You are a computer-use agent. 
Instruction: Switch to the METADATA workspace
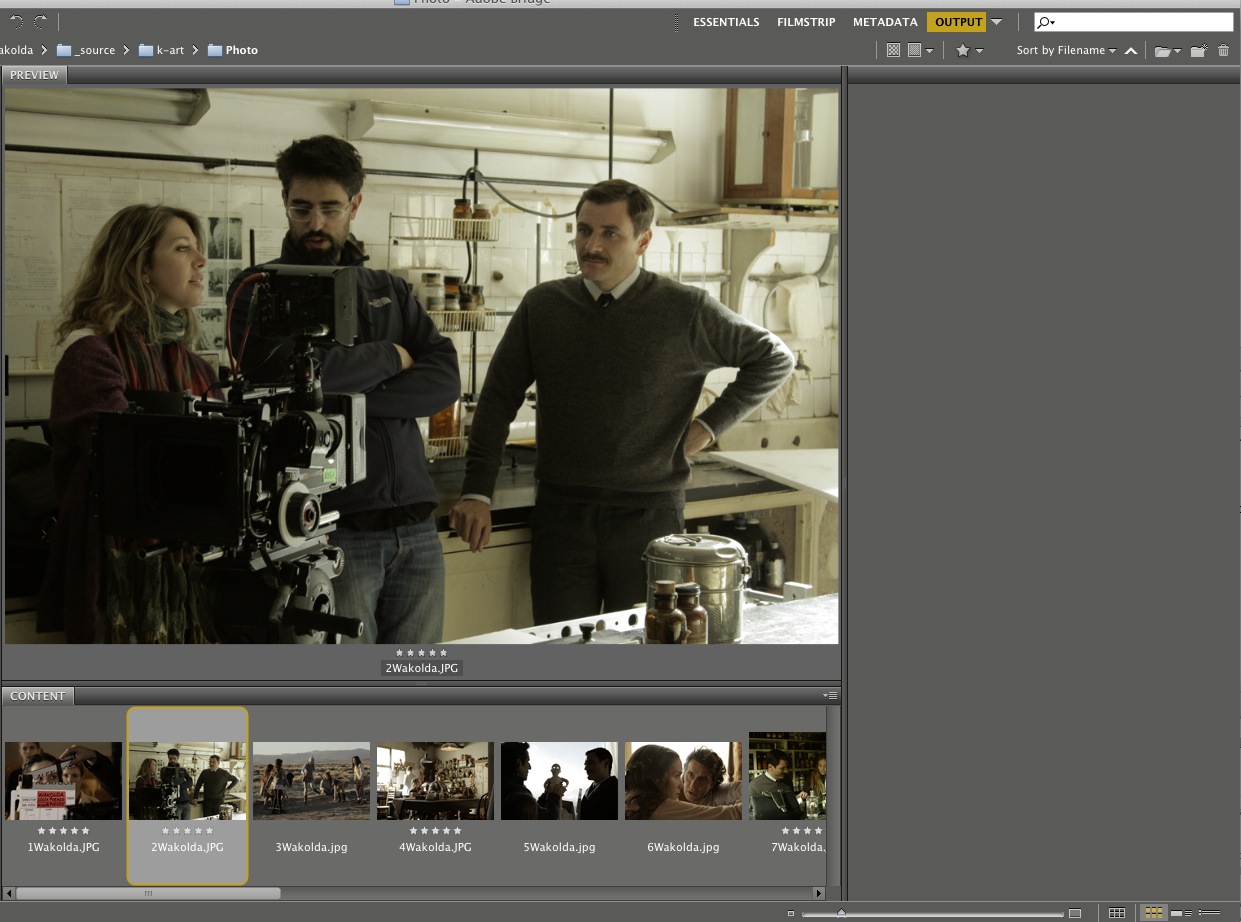[885, 22]
